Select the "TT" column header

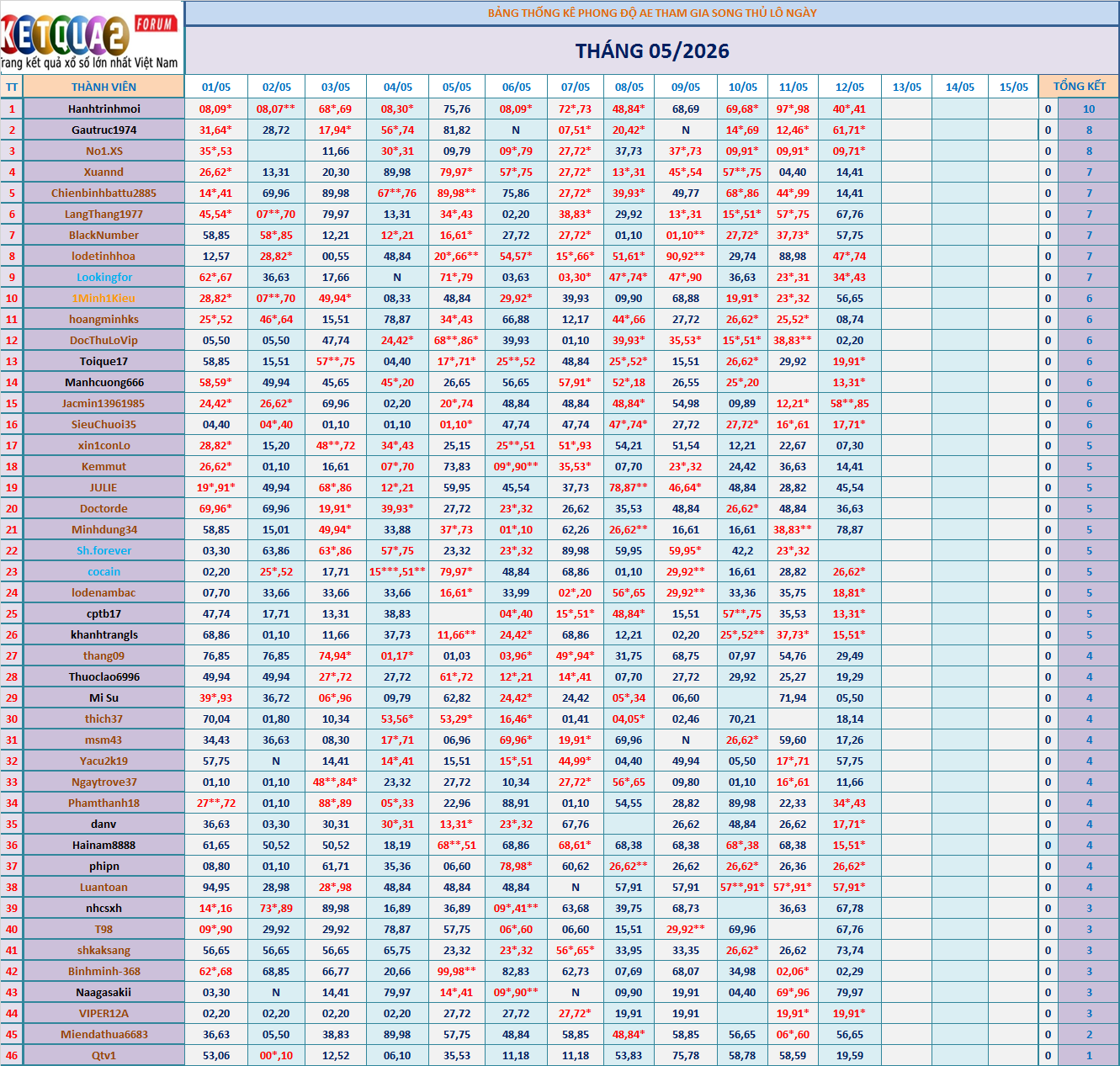12,87
